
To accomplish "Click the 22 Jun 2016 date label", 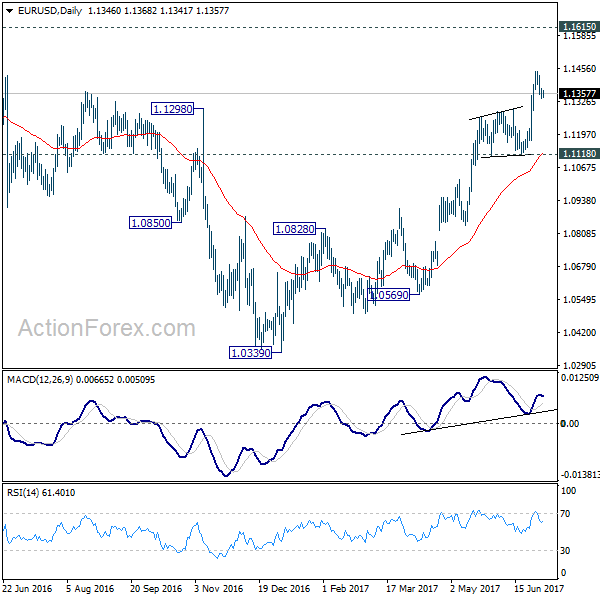I will (27, 588).
